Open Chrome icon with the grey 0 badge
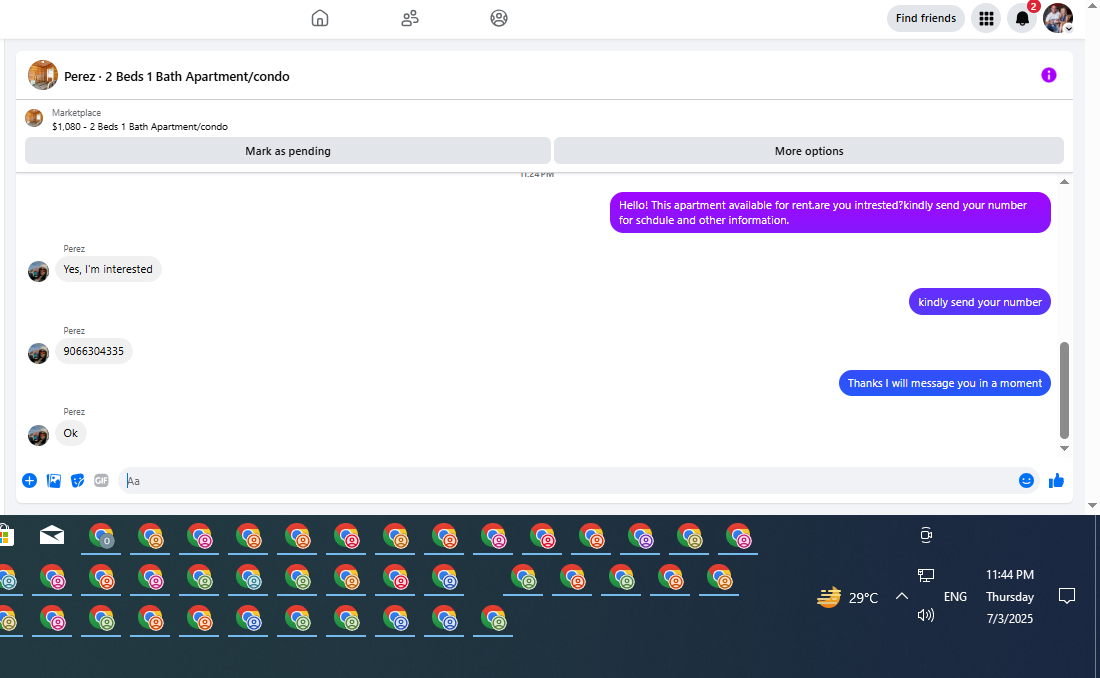Image resolution: width=1100 pixels, height=678 pixels. click(102, 537)
